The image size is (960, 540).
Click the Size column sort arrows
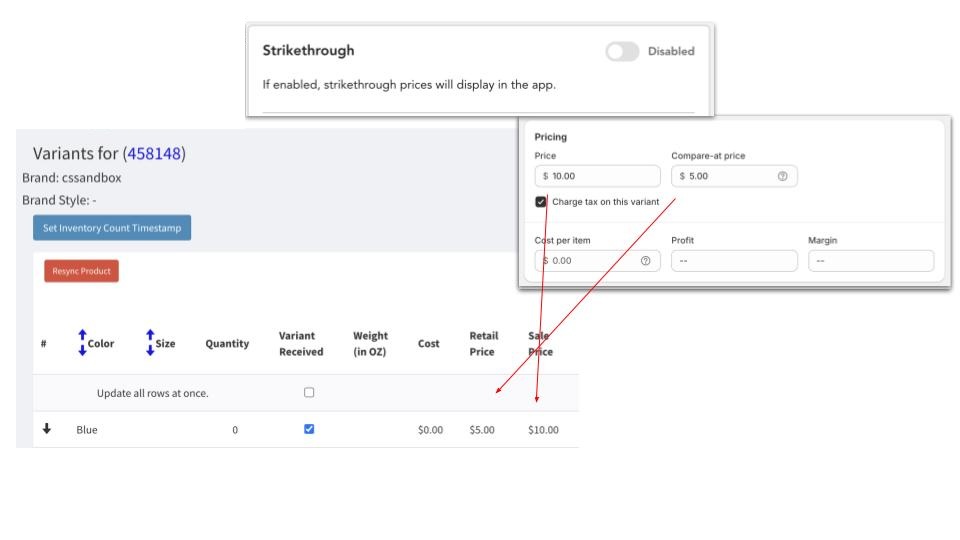pos(150,343)
